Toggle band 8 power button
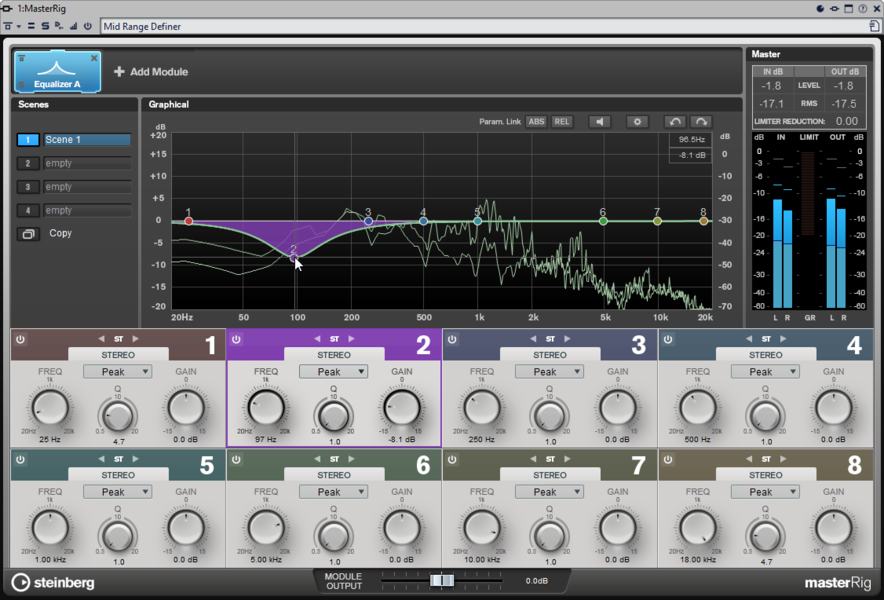 (x=668, y=460)
